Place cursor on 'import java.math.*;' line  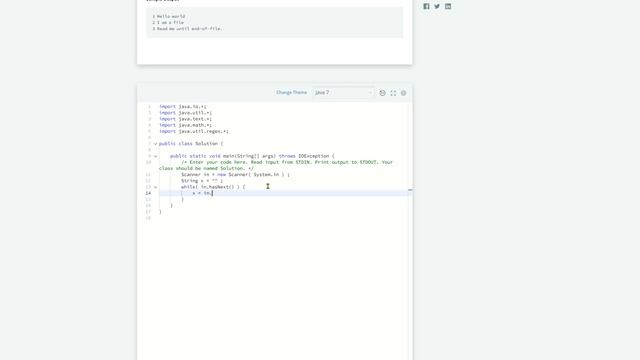coord(186,125)
